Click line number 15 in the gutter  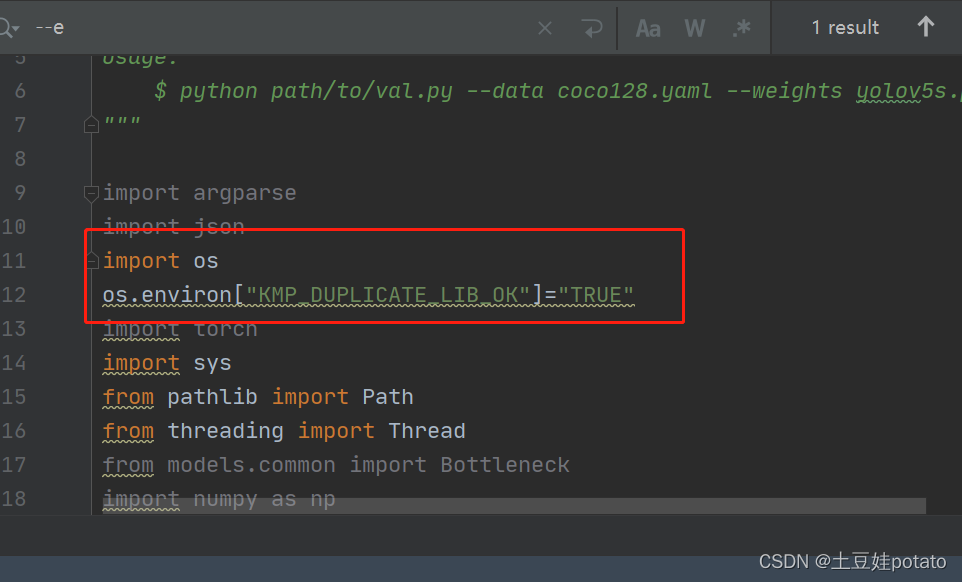click(14, 397)
